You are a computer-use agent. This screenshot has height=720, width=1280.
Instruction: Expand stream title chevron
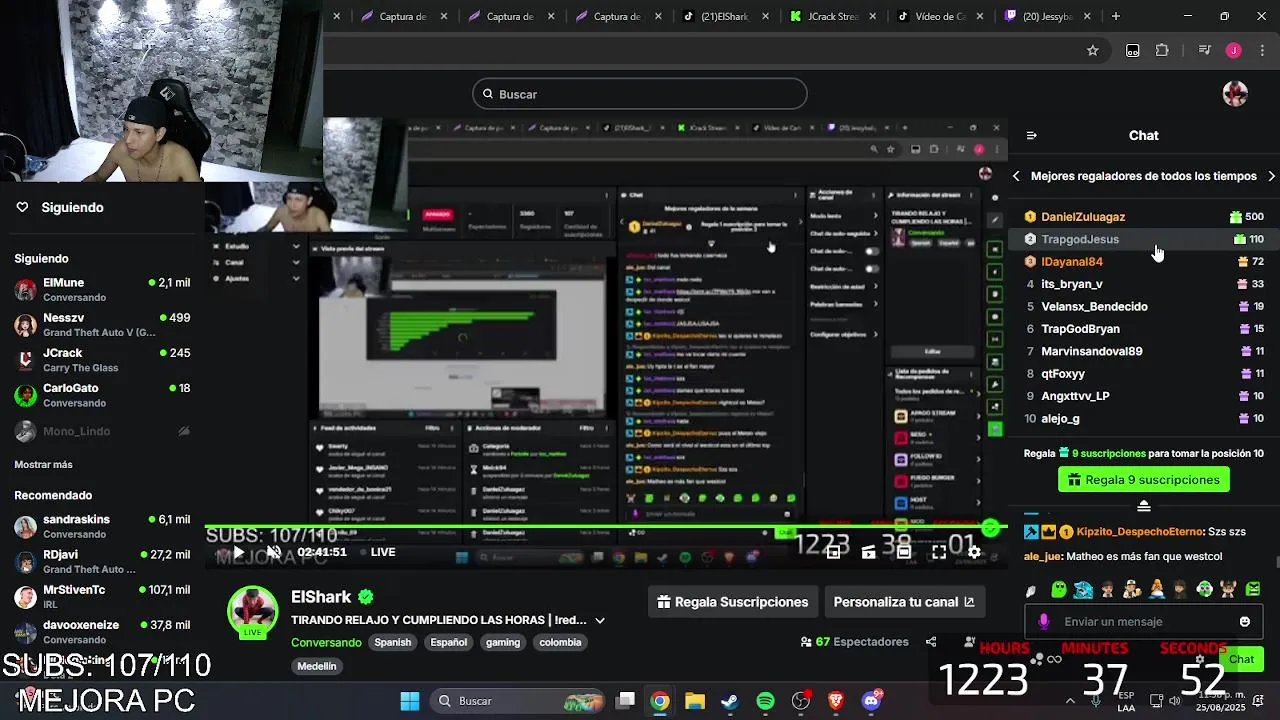click(600, 620)
